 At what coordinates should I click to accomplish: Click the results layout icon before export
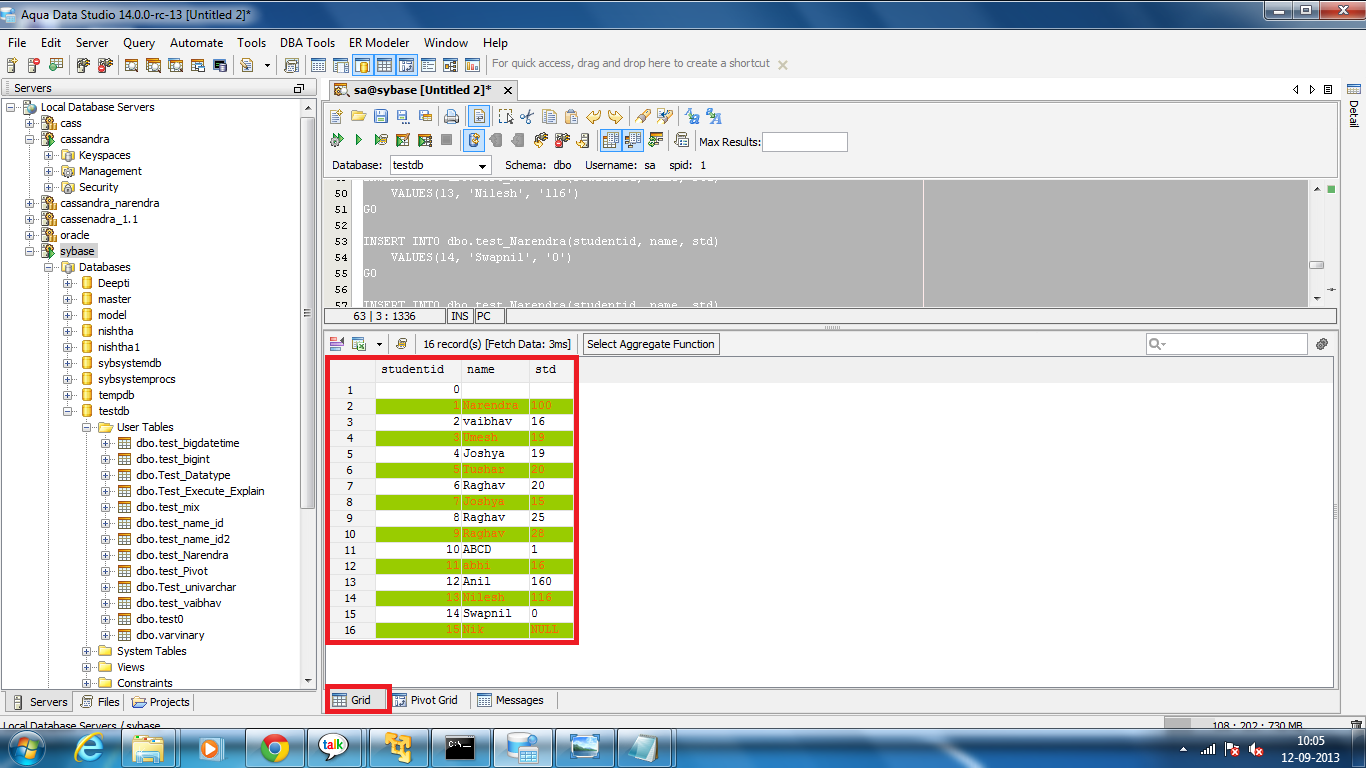tap(336, 344)
